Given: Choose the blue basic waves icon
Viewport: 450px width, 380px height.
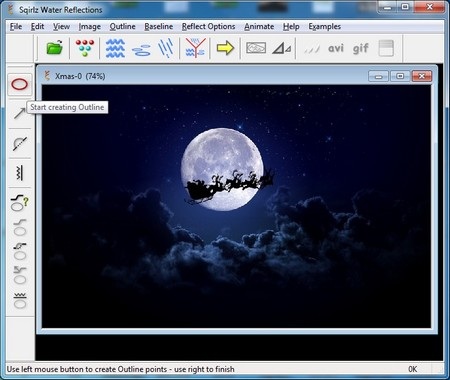Looking at the screenshot, I should click(x=115, y=48).
